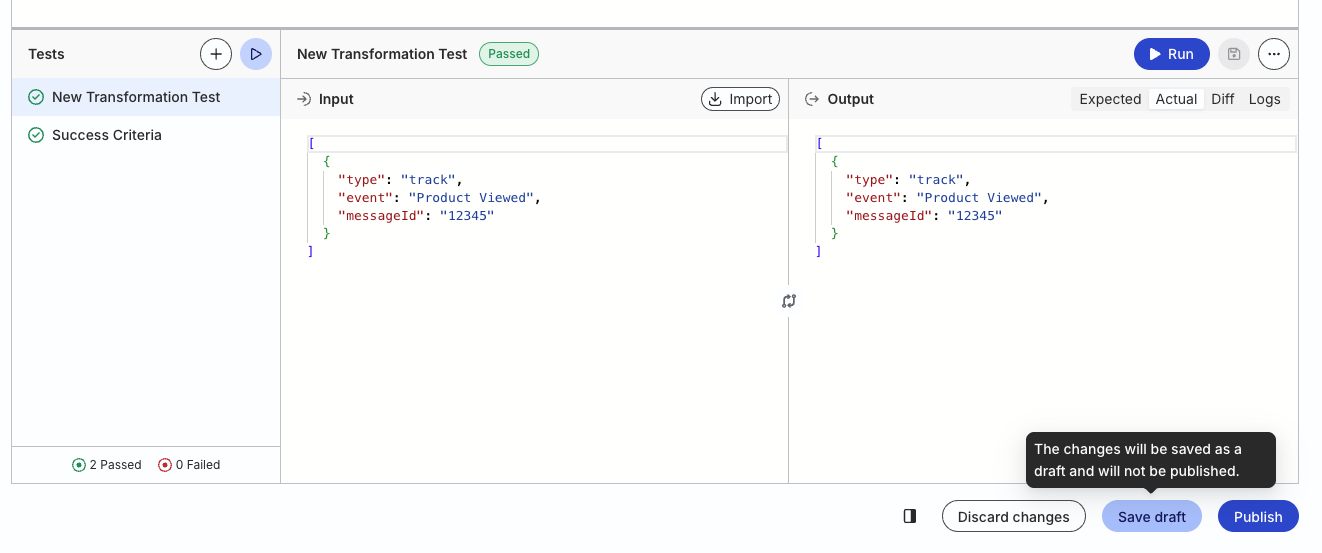Switch to the Expected output tab
Image resolution: width=1322 pixels, height=553 pixels.
tap(1110, 99)
